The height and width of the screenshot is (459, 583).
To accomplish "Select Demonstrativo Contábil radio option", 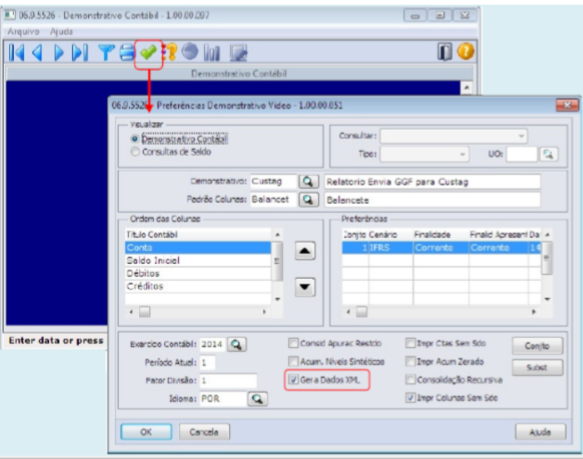I will (135, 139).
